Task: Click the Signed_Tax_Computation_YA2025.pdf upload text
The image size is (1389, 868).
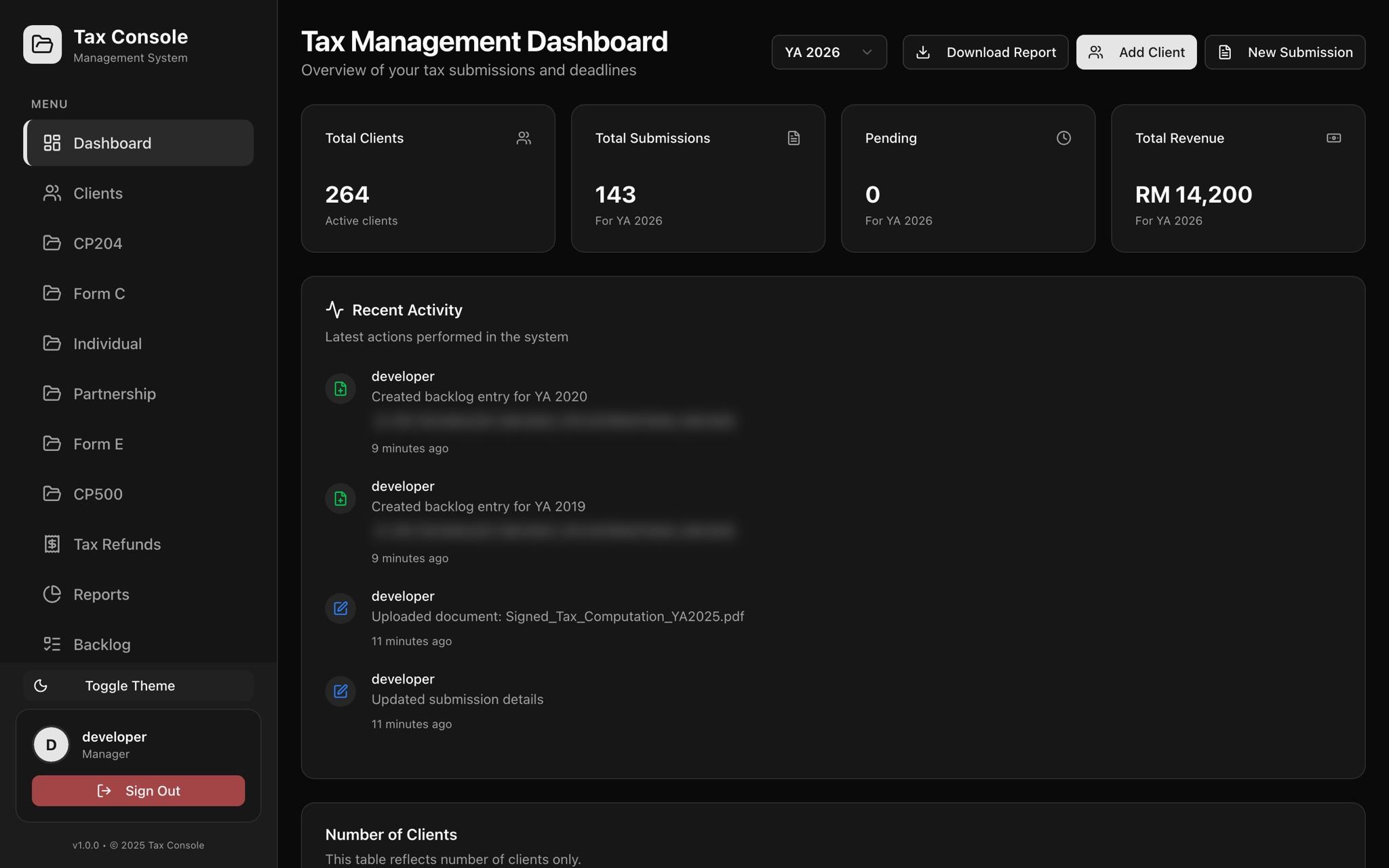Action: (x=557, y=616)
